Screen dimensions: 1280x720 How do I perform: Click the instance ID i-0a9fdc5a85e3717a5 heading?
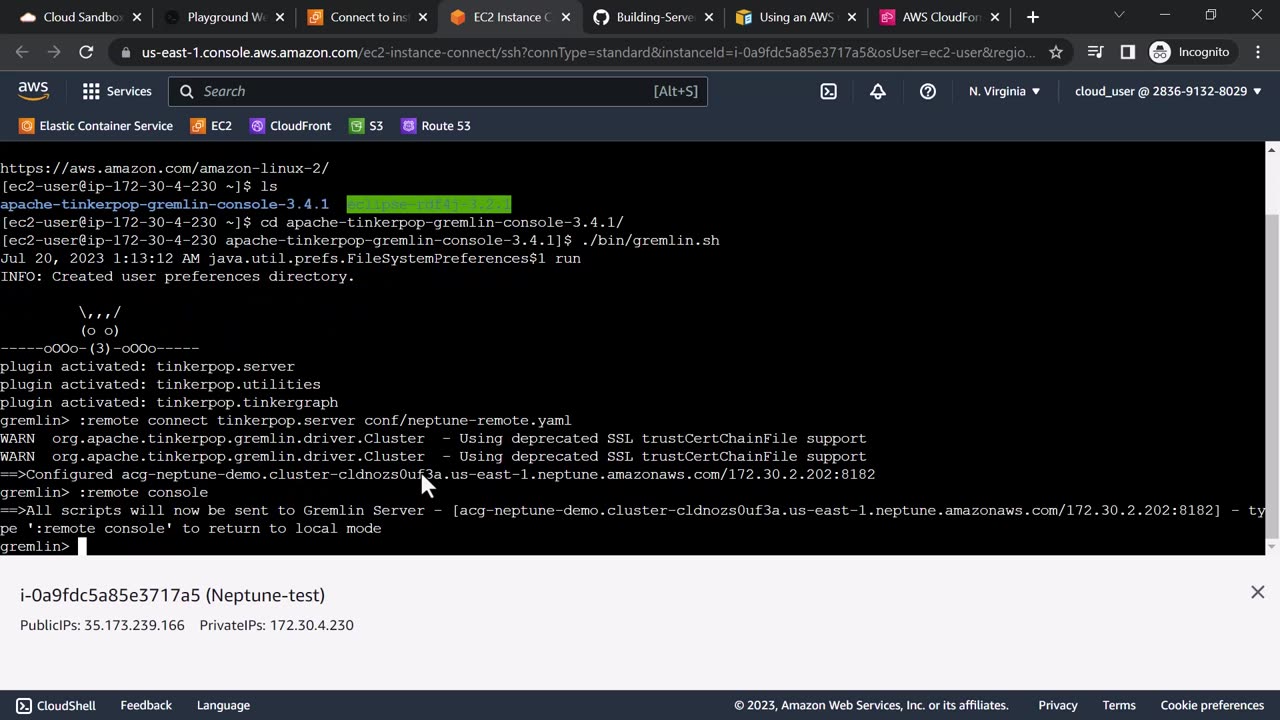click(172, 595)
